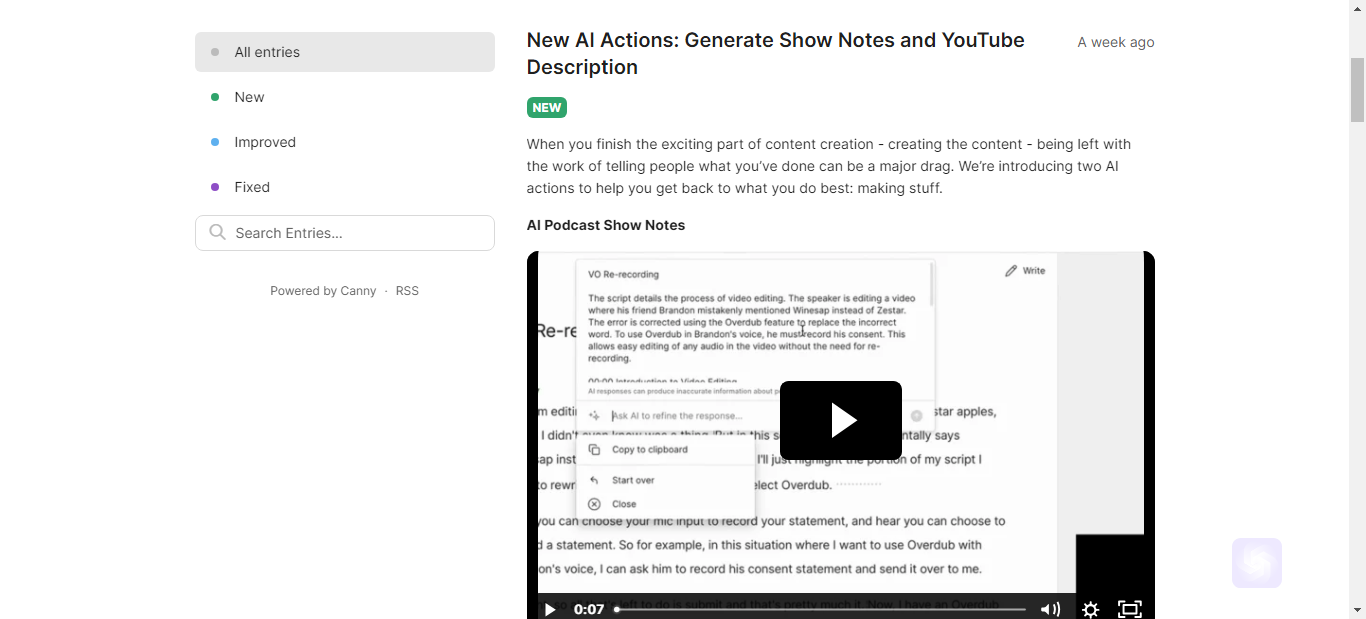Click the page scrollbar down arrow
Viewport: 1366px width, 619px height.
pyautogui.click(x=1357, y=610)
